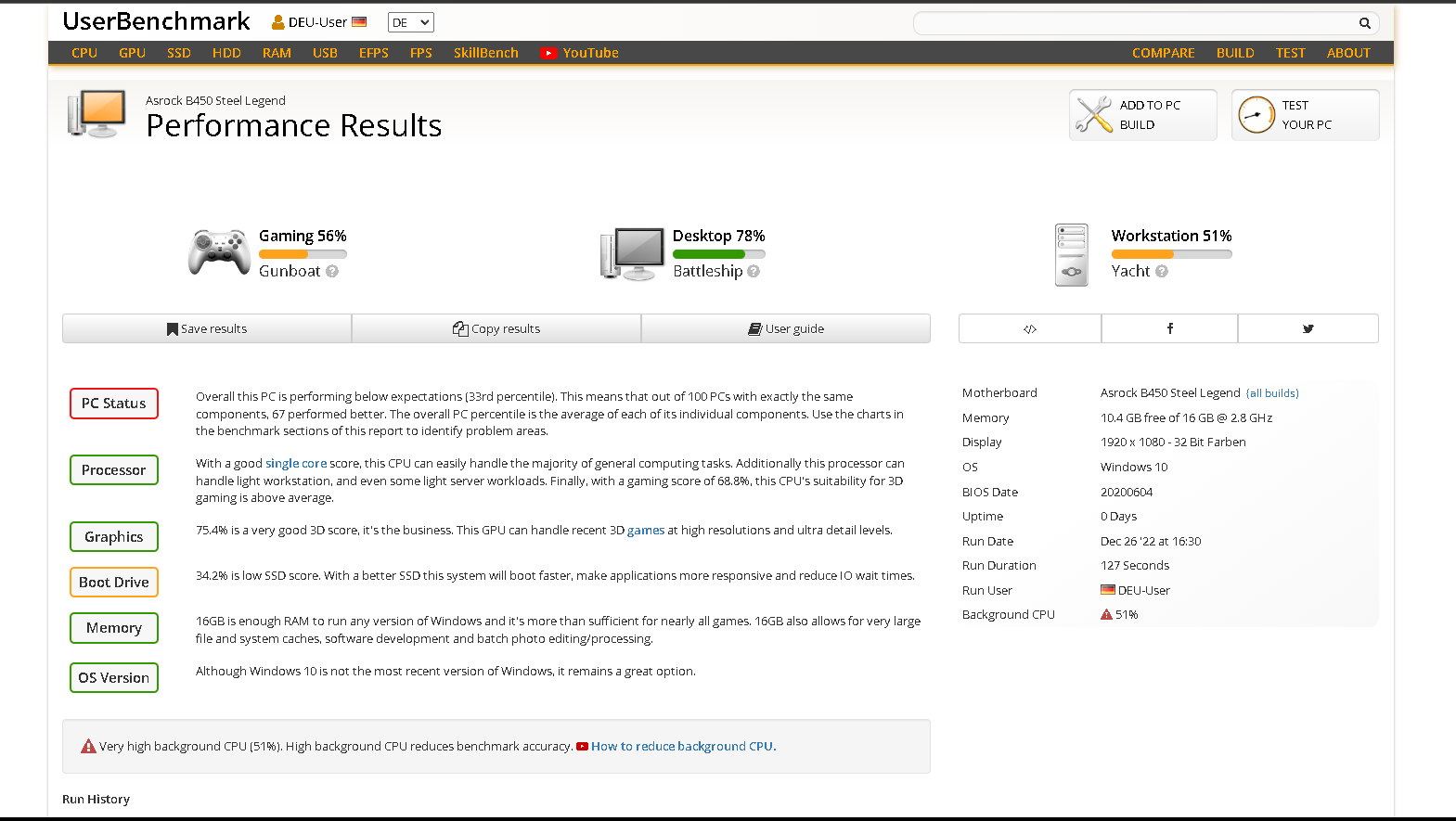This screenshot has width=1456, height=821.
Task: Open the EFPS menu item
Action: tap(374, 53)
